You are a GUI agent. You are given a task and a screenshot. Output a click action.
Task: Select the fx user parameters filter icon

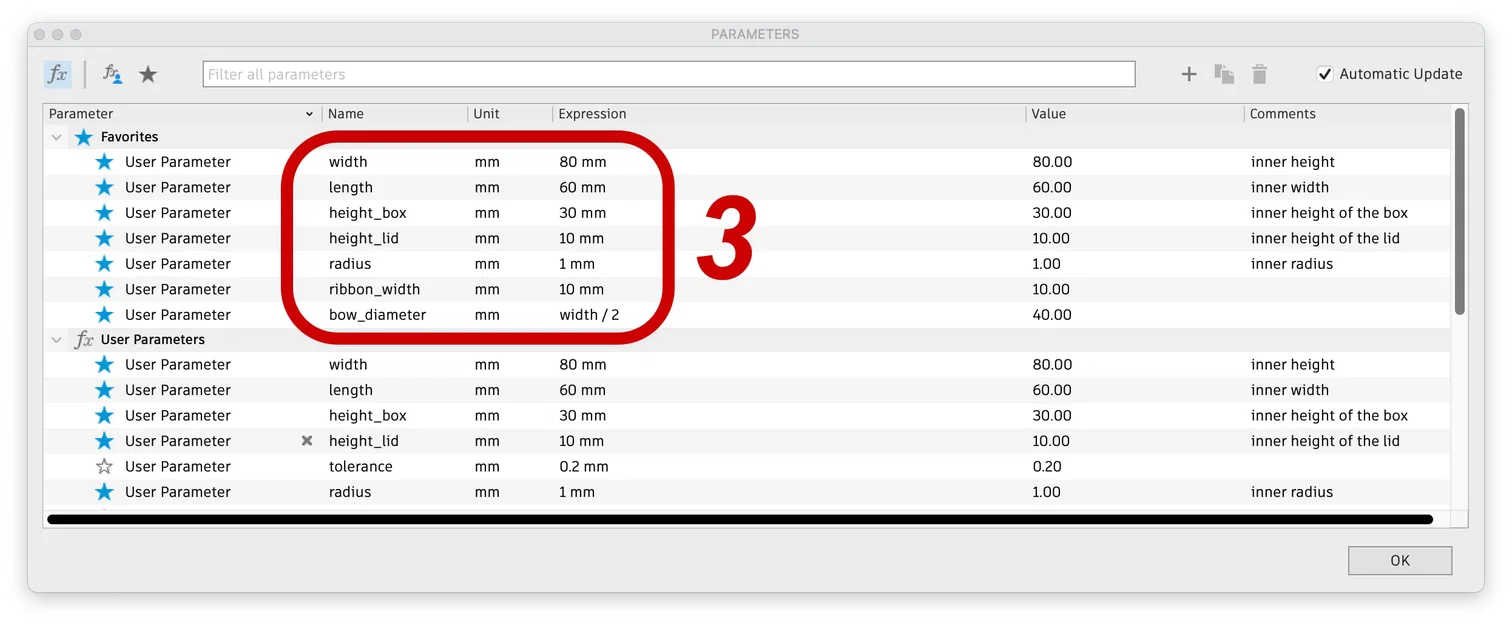coord(58,74)
